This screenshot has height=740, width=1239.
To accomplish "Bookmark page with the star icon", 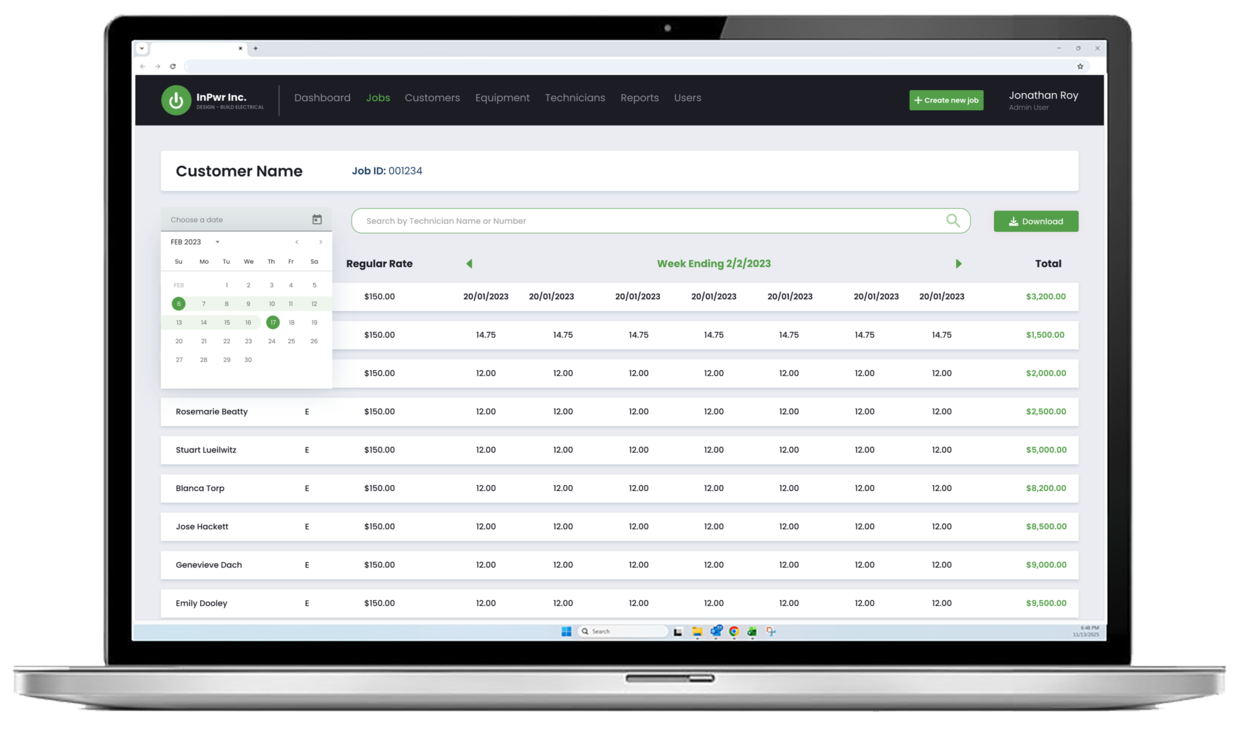I will [x=1080, y=67].
